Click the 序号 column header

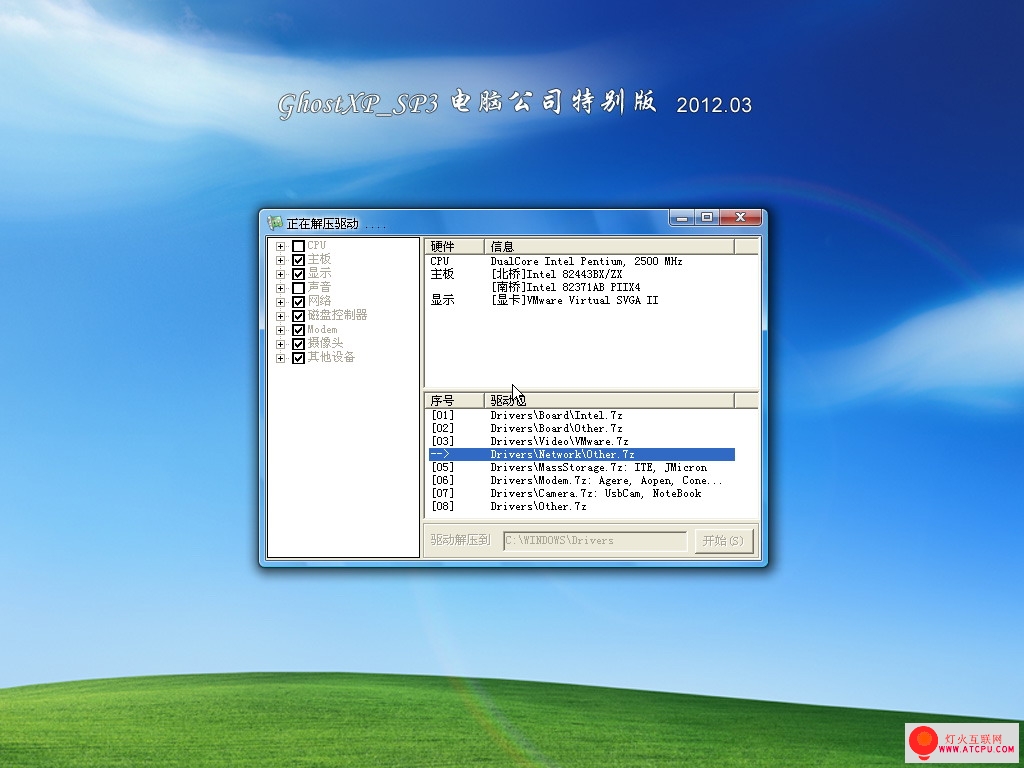click(455, 400)
